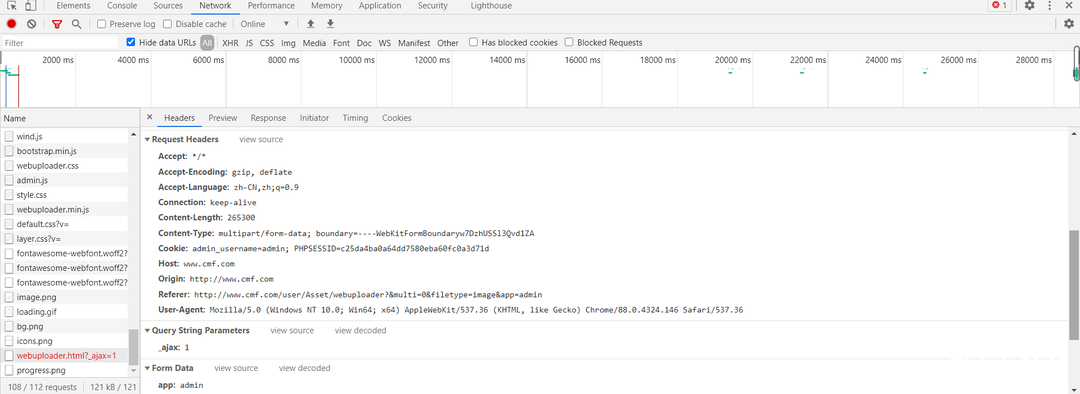Switch to the Cookies detail tab
The width and height of the screenshot is (1080, 394).
397,118
